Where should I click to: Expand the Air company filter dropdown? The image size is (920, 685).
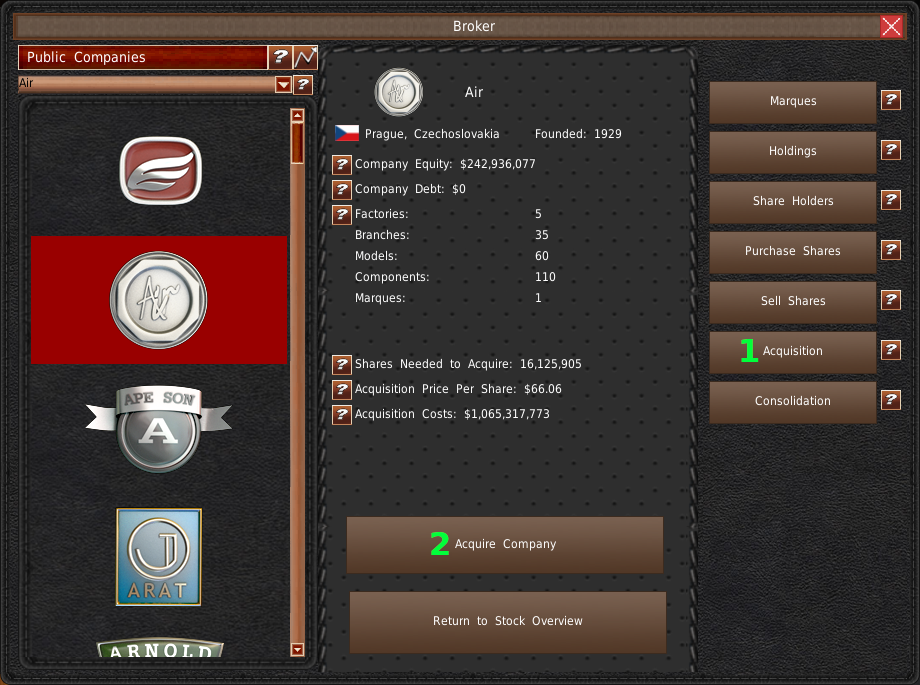[283, 85]
